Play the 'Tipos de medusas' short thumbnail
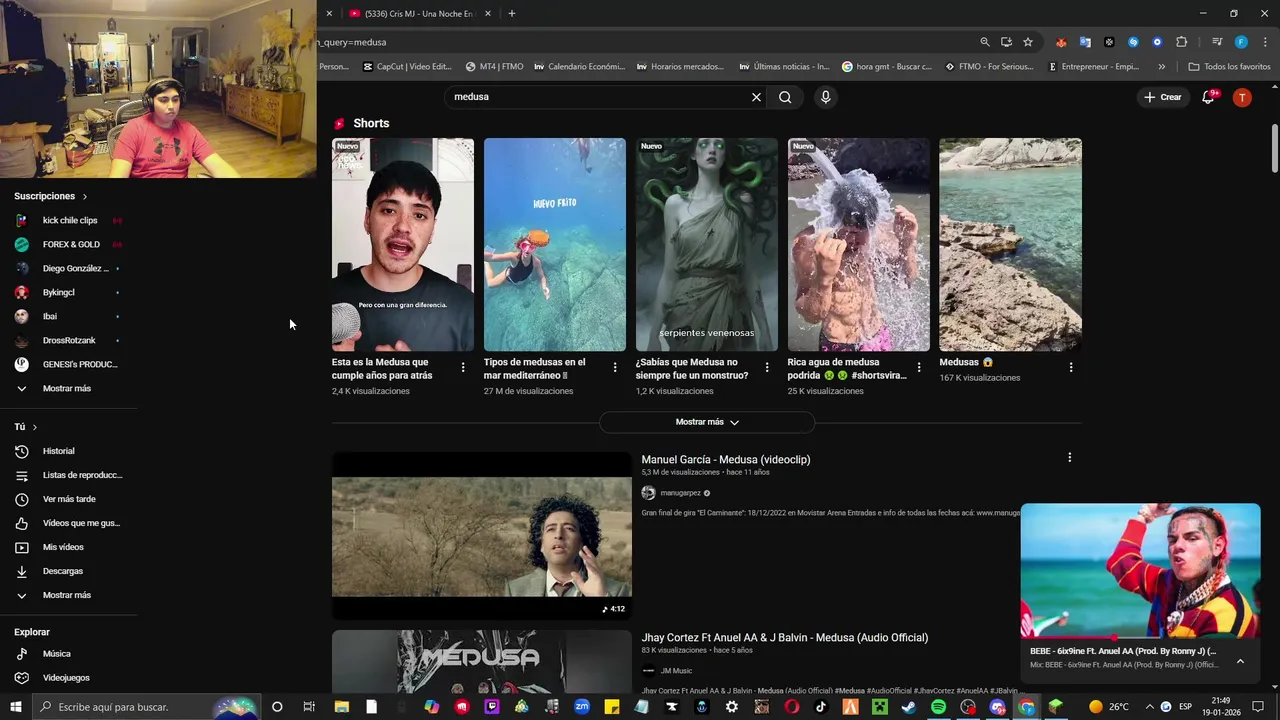 [555, 244]
